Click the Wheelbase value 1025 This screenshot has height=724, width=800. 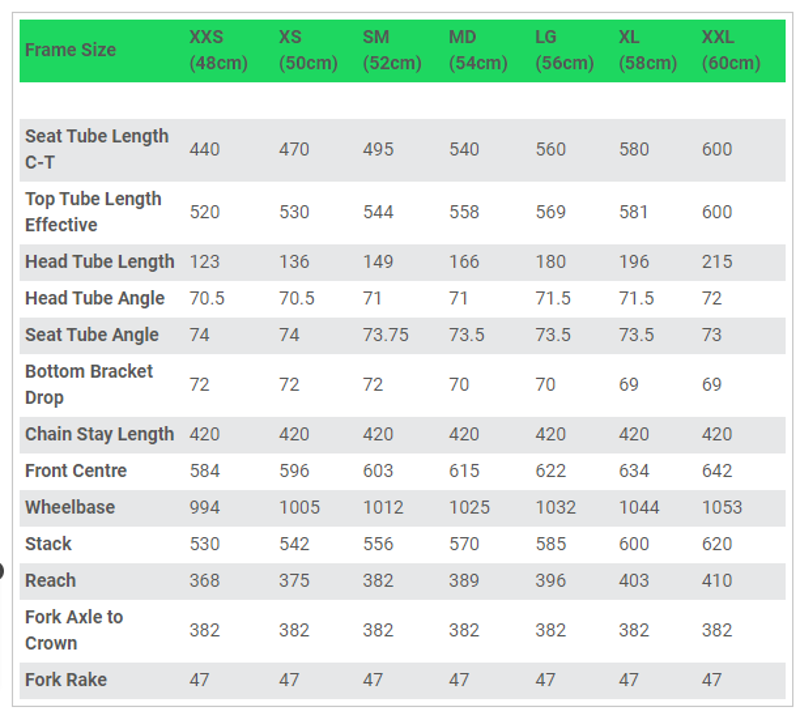[470, 507]
